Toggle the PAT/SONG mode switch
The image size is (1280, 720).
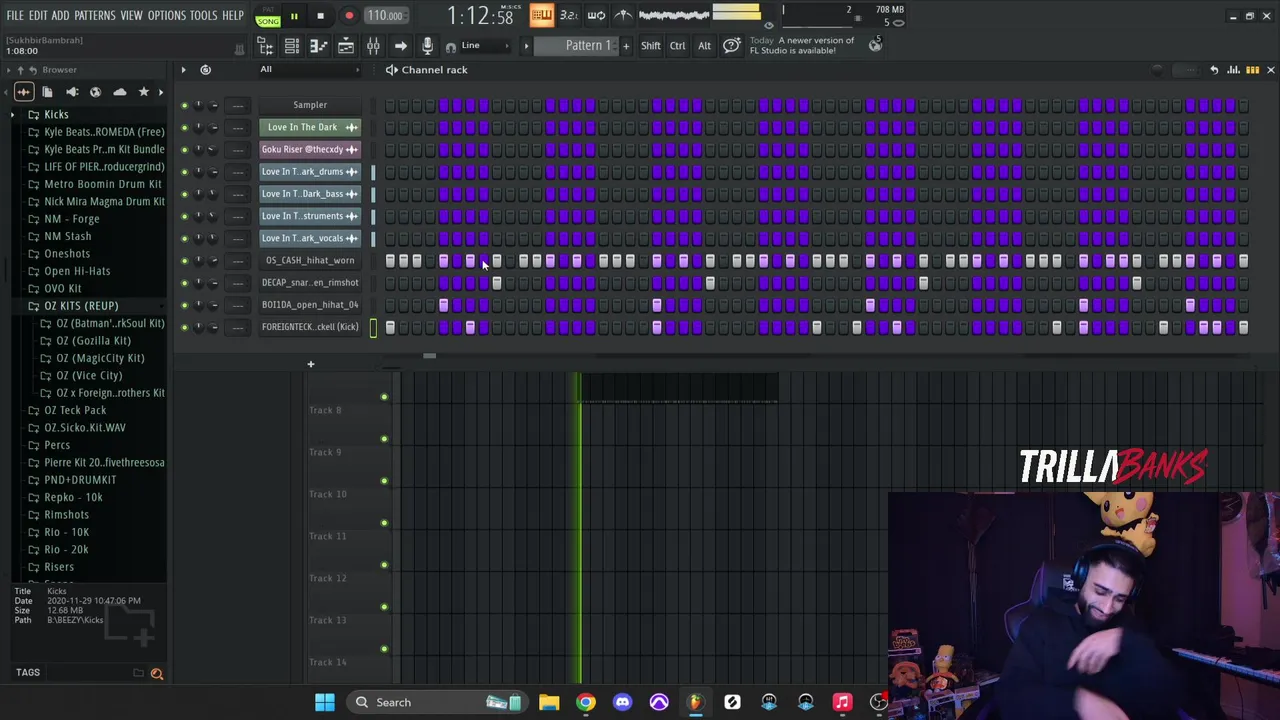(267, 15)
